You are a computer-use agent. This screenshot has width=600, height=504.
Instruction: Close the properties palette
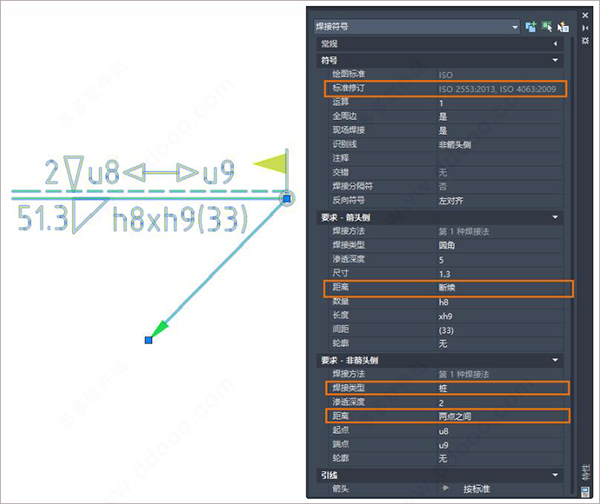click(x=585, y=15)
